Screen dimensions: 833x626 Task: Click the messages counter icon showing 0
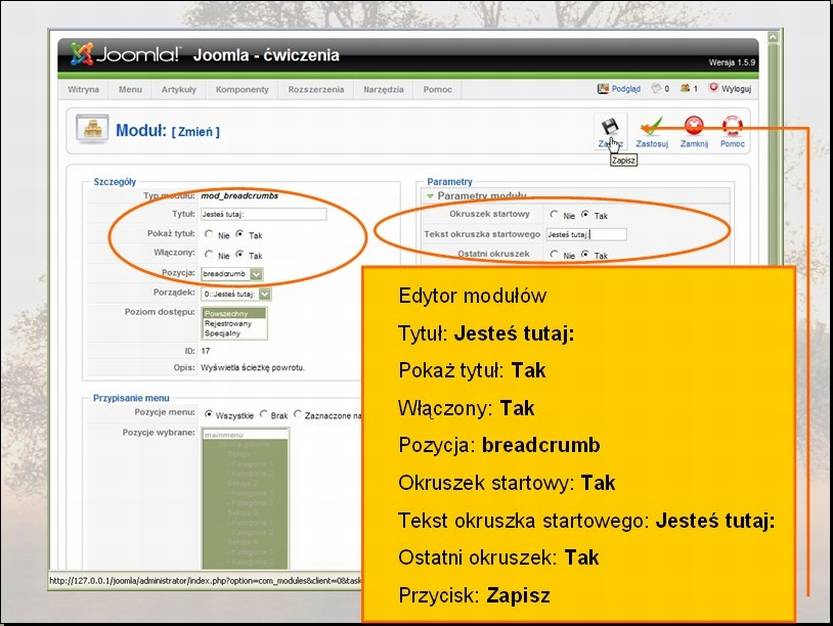pos(656,88)
